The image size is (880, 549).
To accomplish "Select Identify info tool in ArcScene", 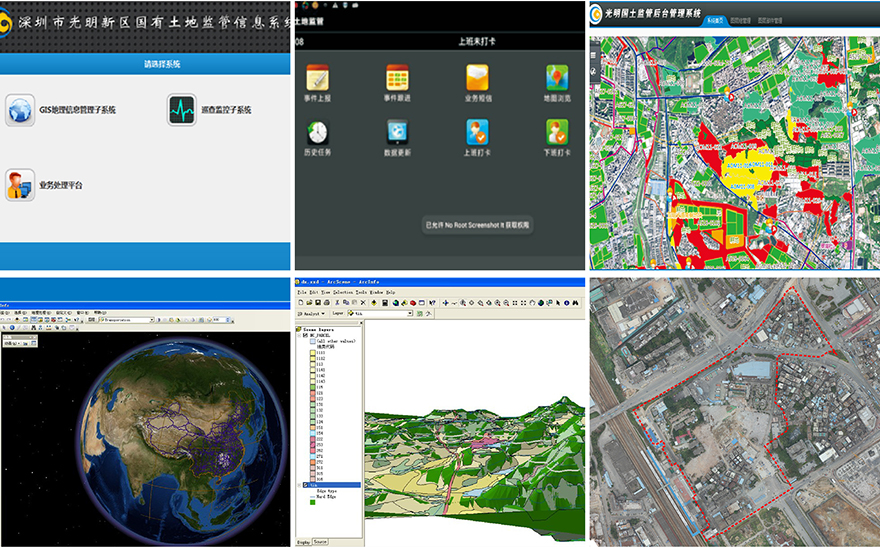I will [567, 303].
